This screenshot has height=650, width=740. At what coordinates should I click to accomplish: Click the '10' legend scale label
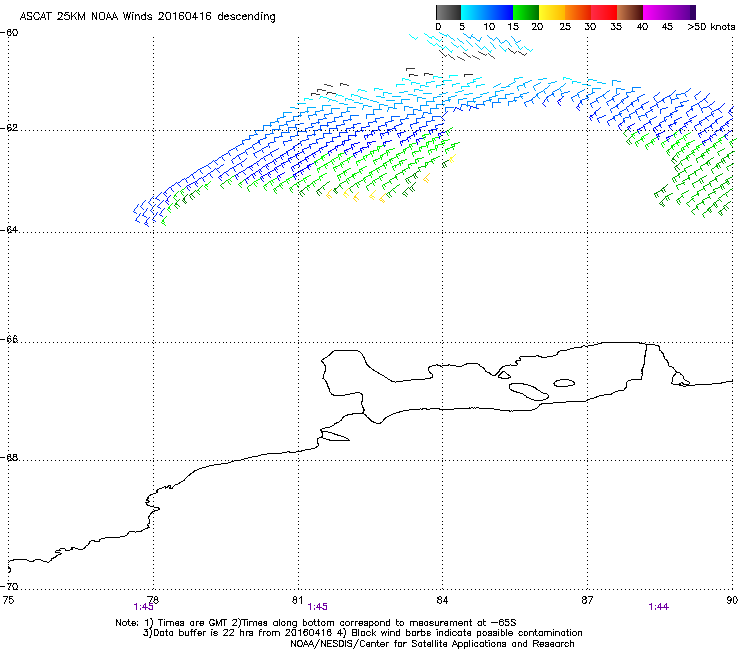489,27
